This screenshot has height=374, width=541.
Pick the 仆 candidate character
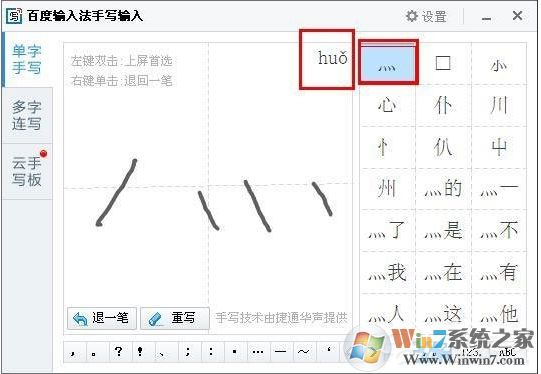(443, 105)
